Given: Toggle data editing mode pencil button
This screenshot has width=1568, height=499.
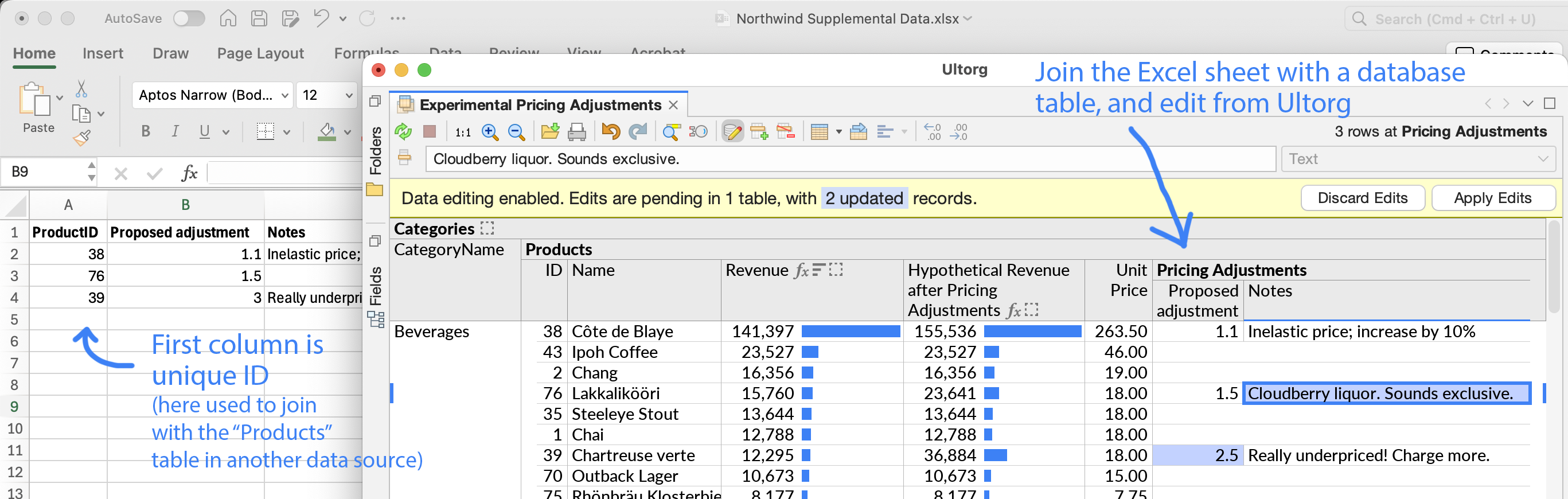Looking at the screenshot, I should (733, 131).
